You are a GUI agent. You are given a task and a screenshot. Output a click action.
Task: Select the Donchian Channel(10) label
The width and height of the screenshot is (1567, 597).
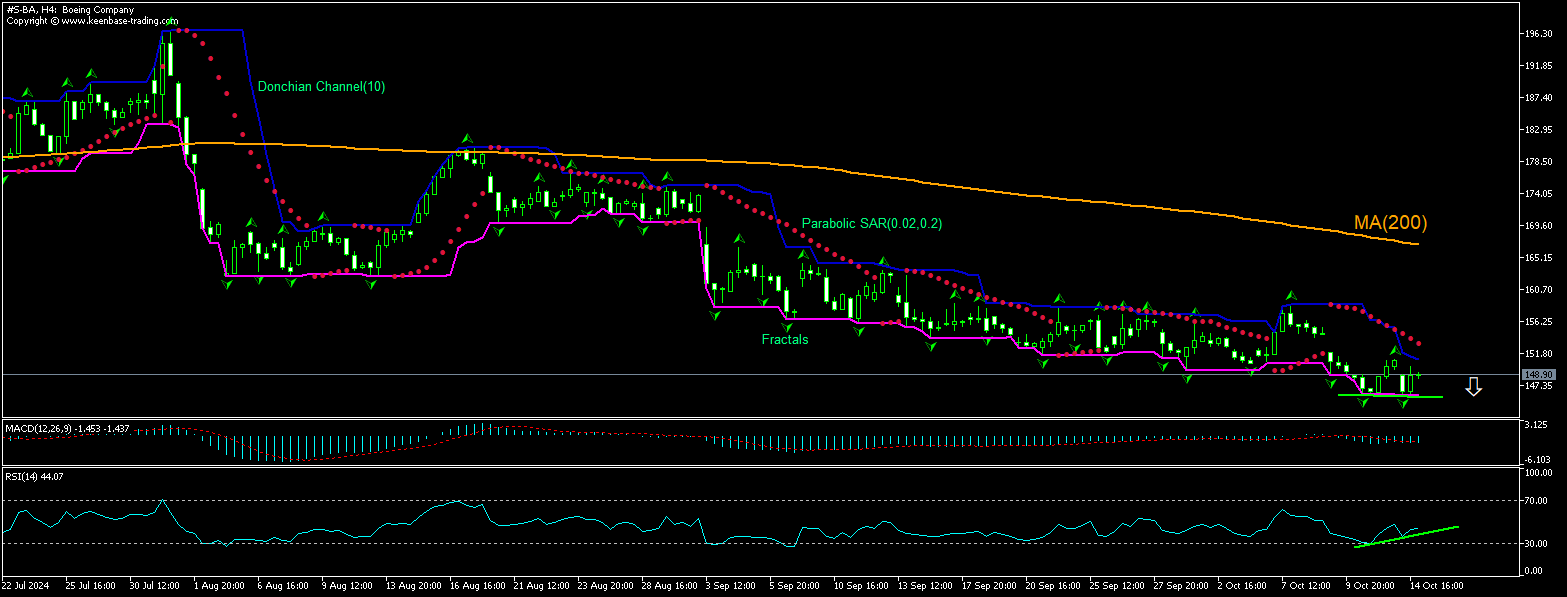[321, 87]
